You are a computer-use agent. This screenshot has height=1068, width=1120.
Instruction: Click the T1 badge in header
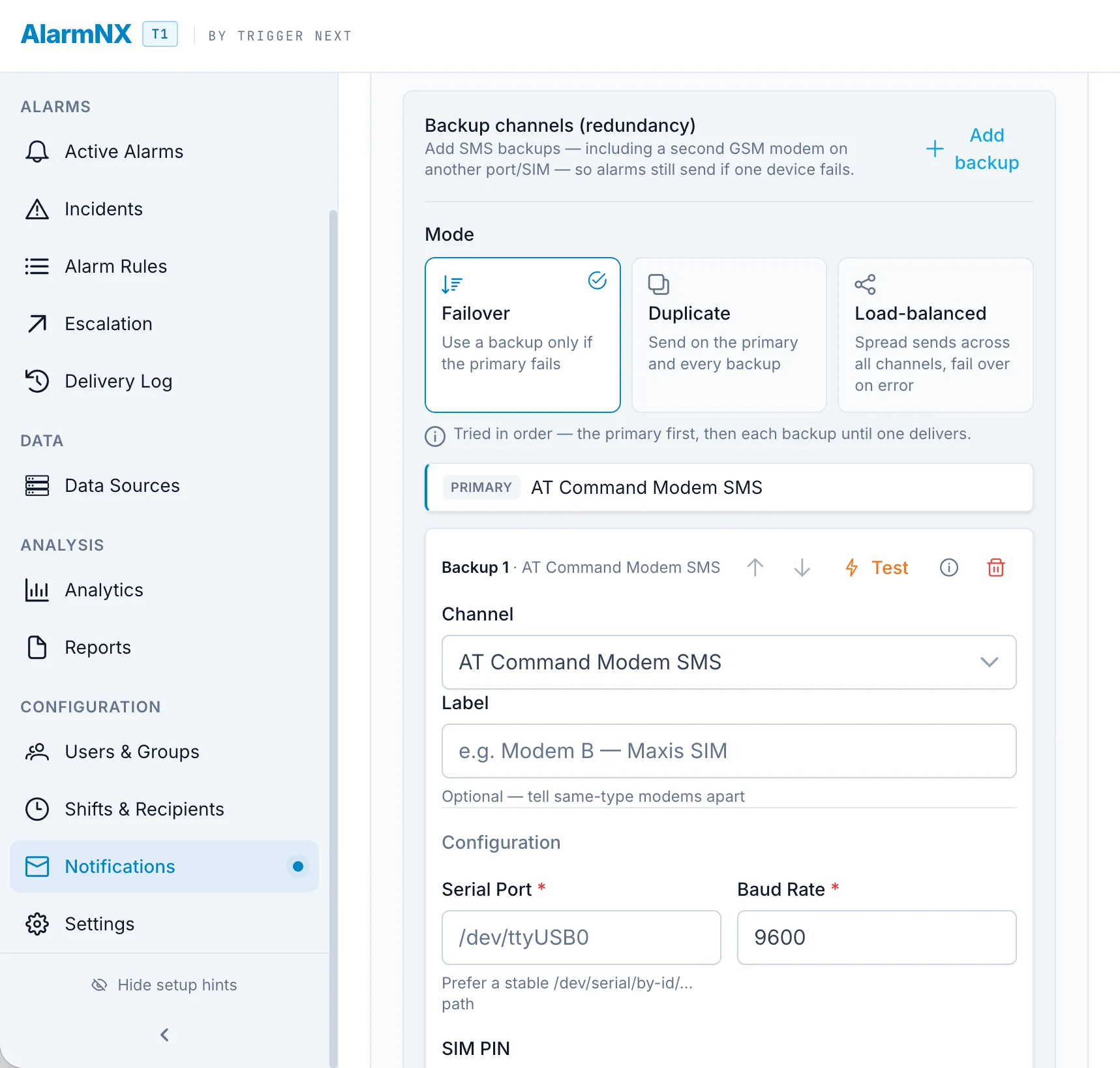pyautogui.click(x=160, y=34)
